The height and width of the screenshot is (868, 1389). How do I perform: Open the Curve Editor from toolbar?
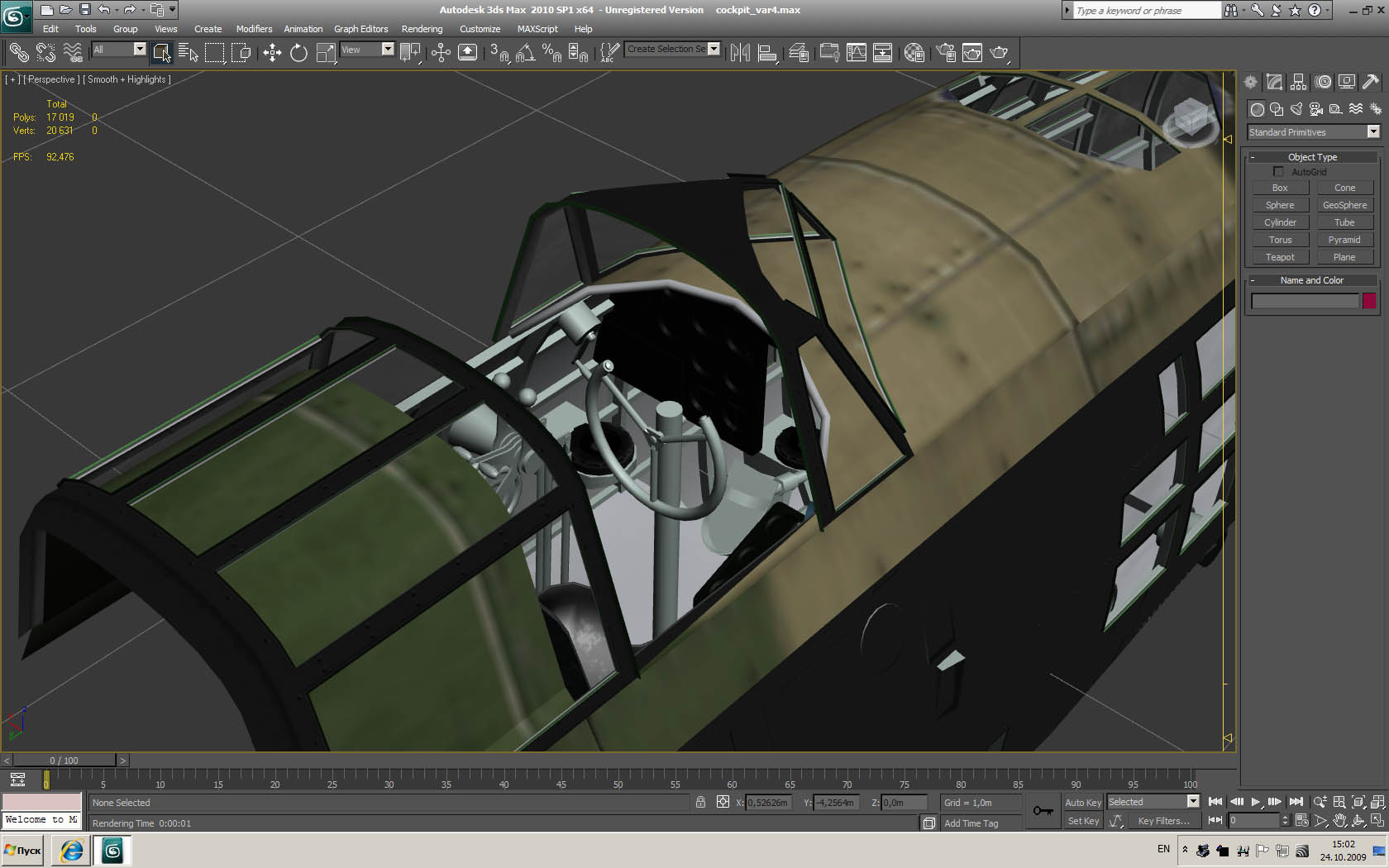[x=857, y=53]
